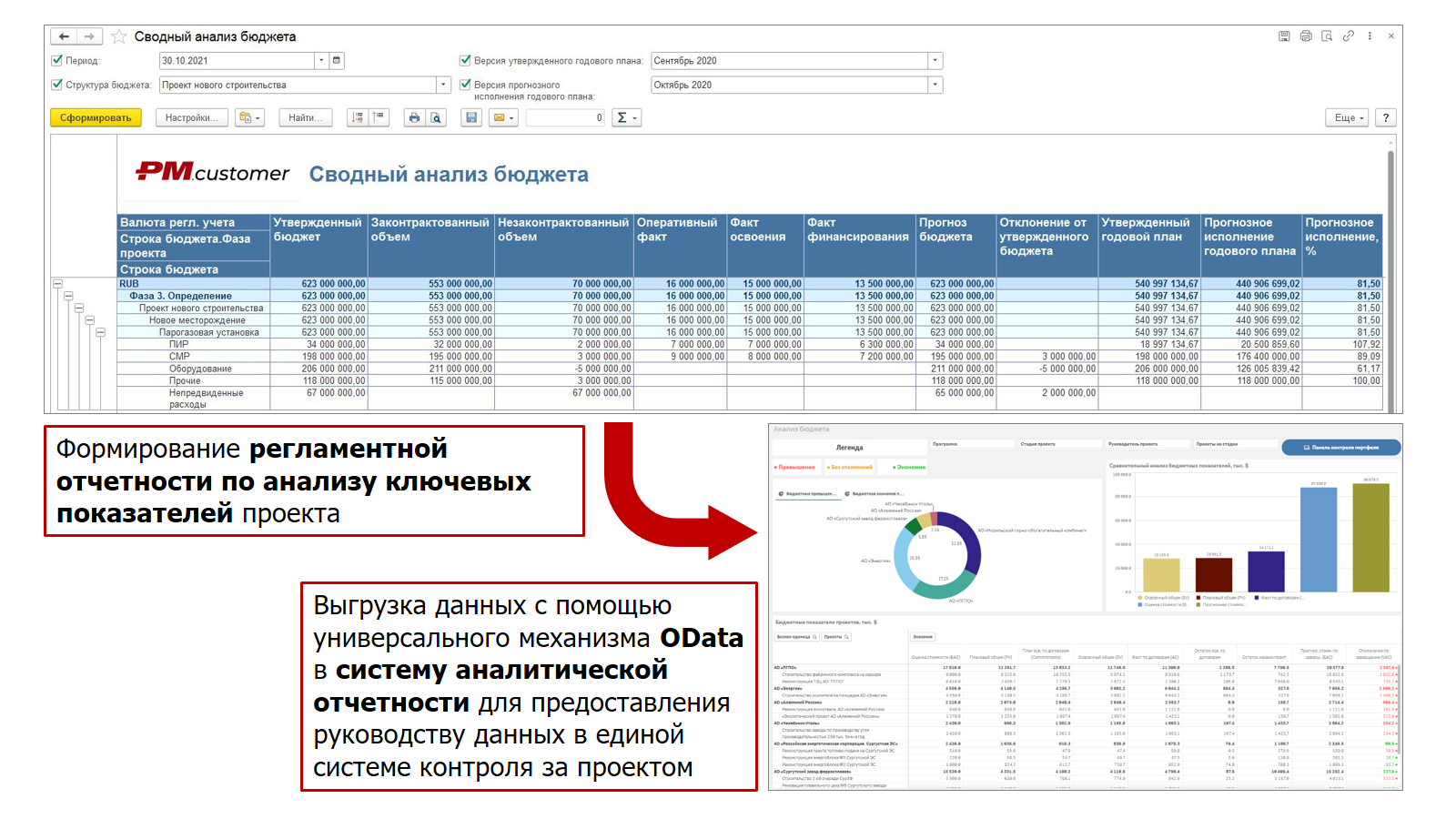Viewport: 1456px width, 819px height.
Task: Click Панель контроля портфеля dashboard button
Action: 1341,447
